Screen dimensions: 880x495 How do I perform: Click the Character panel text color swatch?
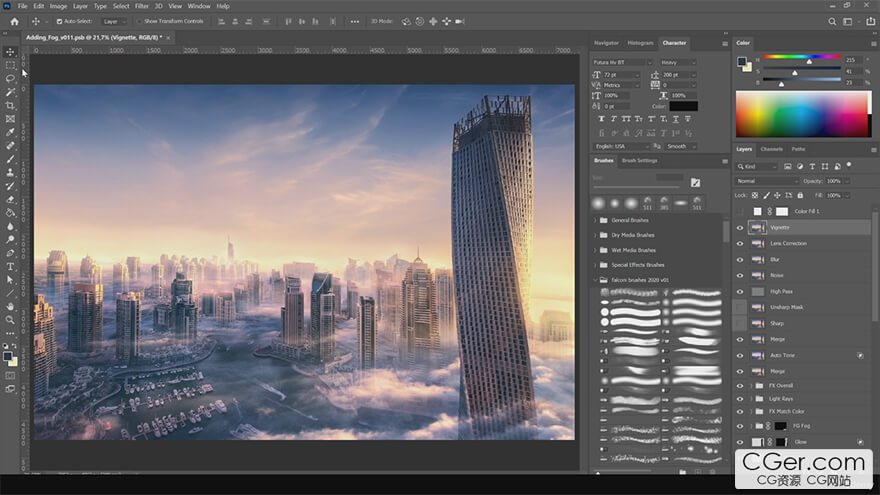coord(683,106)
